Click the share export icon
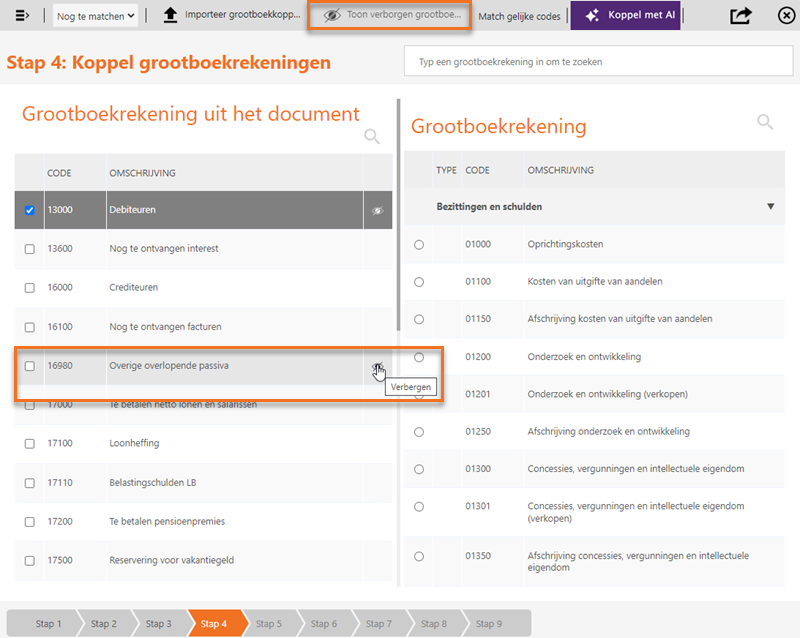The width and height of the screenshot is (800, 638). pyautogui.click(x=741, y=15)
